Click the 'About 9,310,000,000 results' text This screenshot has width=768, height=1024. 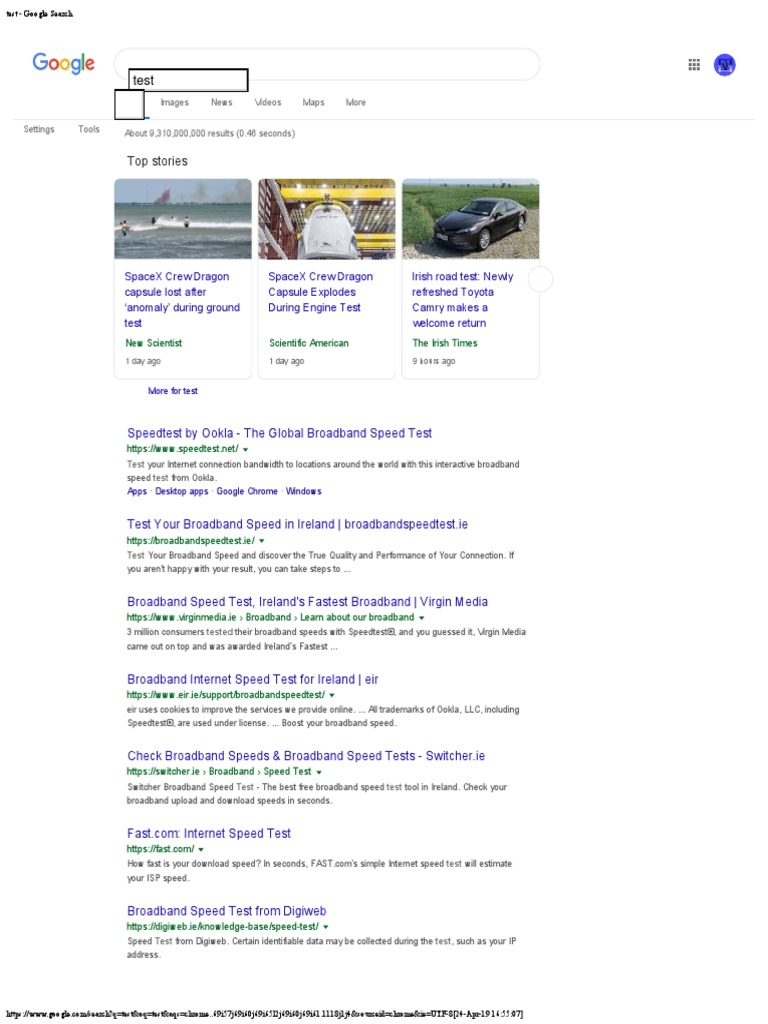pyautogui.click(x=210, y=133)
